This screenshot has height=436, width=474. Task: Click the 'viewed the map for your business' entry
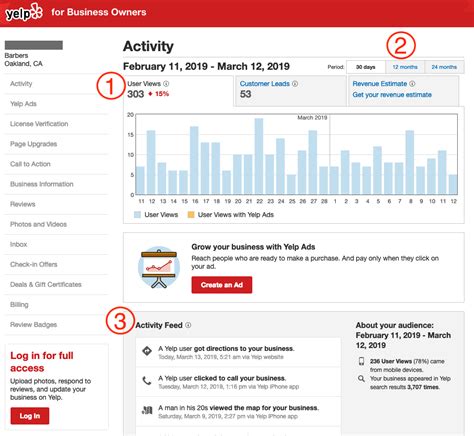(238, 412)
